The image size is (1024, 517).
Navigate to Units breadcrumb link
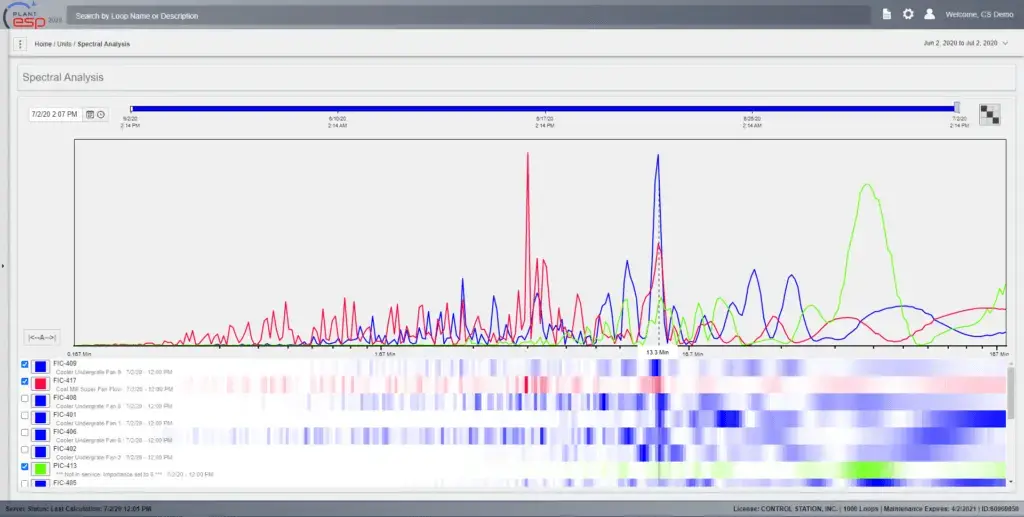click(x=65, y=44)
